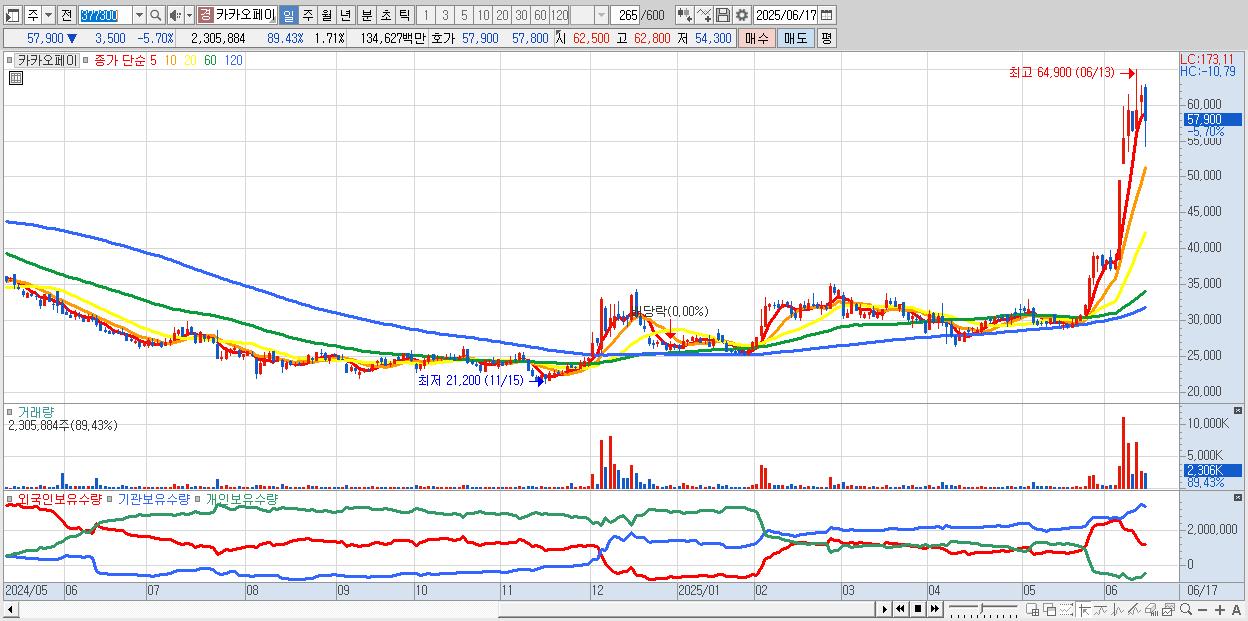The image size is (1248, 621).
Task: Click the line-type chart icon at bottom
Action: point(1100,610)
